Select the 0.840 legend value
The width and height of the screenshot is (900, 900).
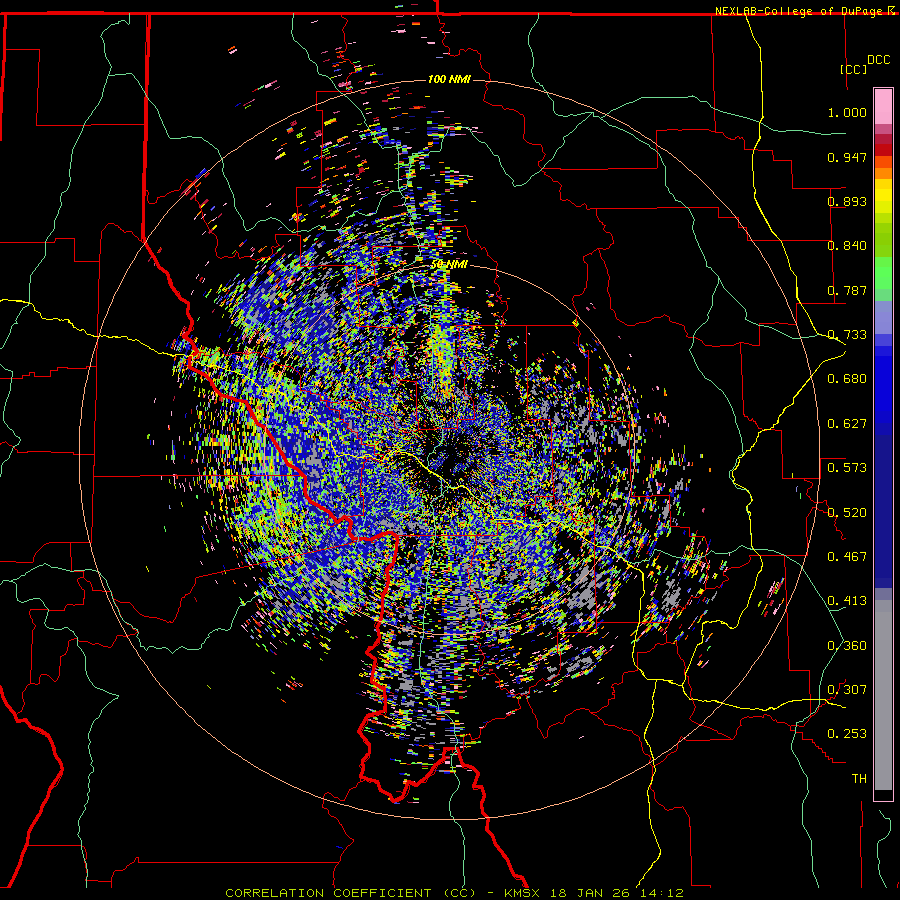click(847, 246)
